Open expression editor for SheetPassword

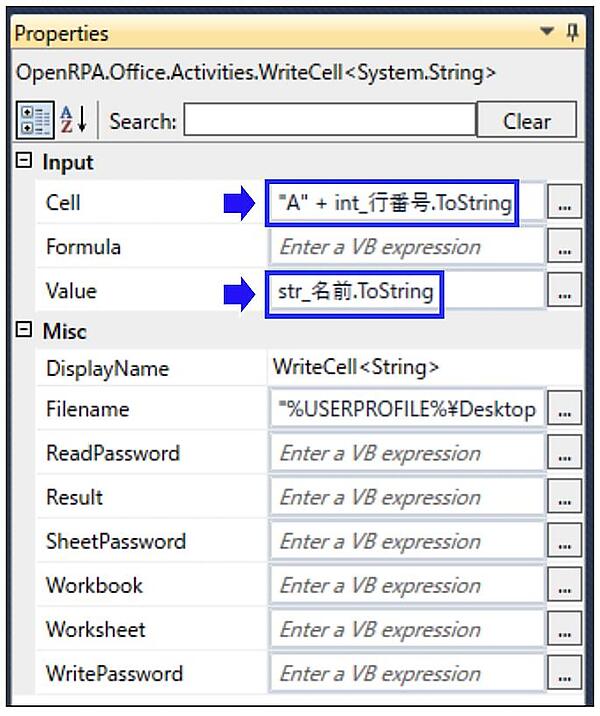tap(565, 541)
